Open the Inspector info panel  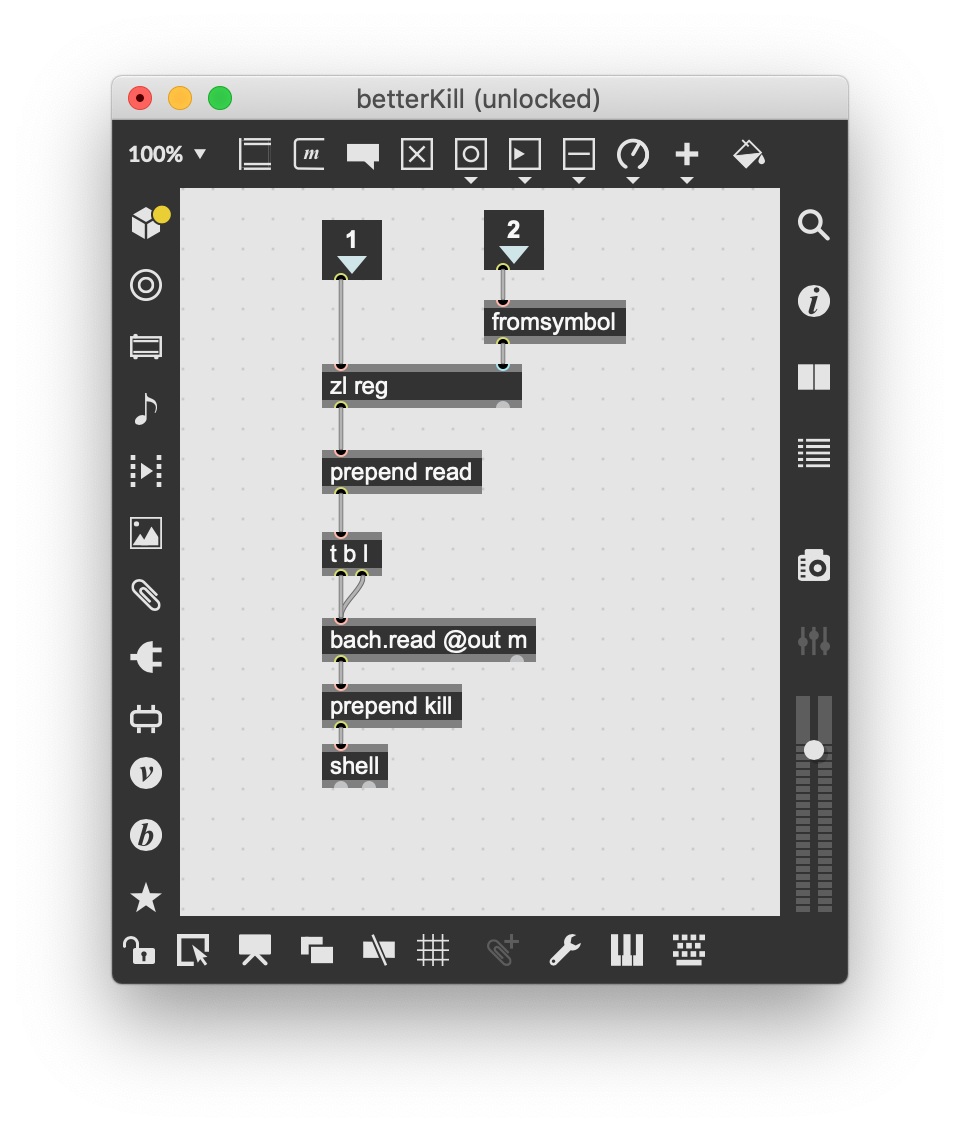point(813,301)
